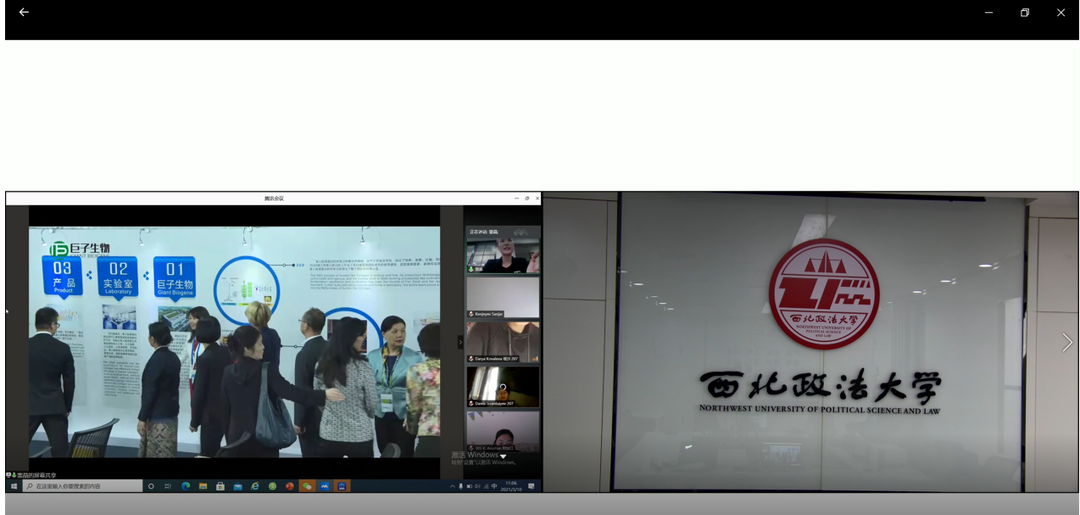Click the Task View icon in taskbar
This screenshot has height=515, width=1080.
pyautogui.click(x=167, y=486)
